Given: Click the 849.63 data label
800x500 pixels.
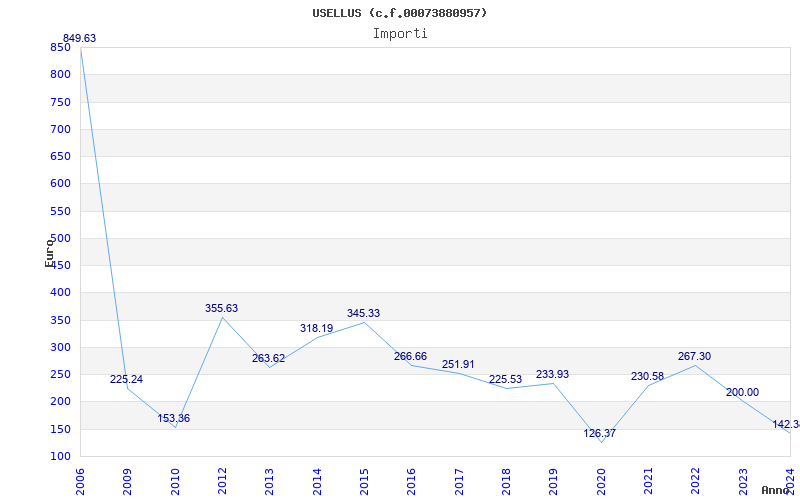Looking at the screenshot, I should (79, 38).
